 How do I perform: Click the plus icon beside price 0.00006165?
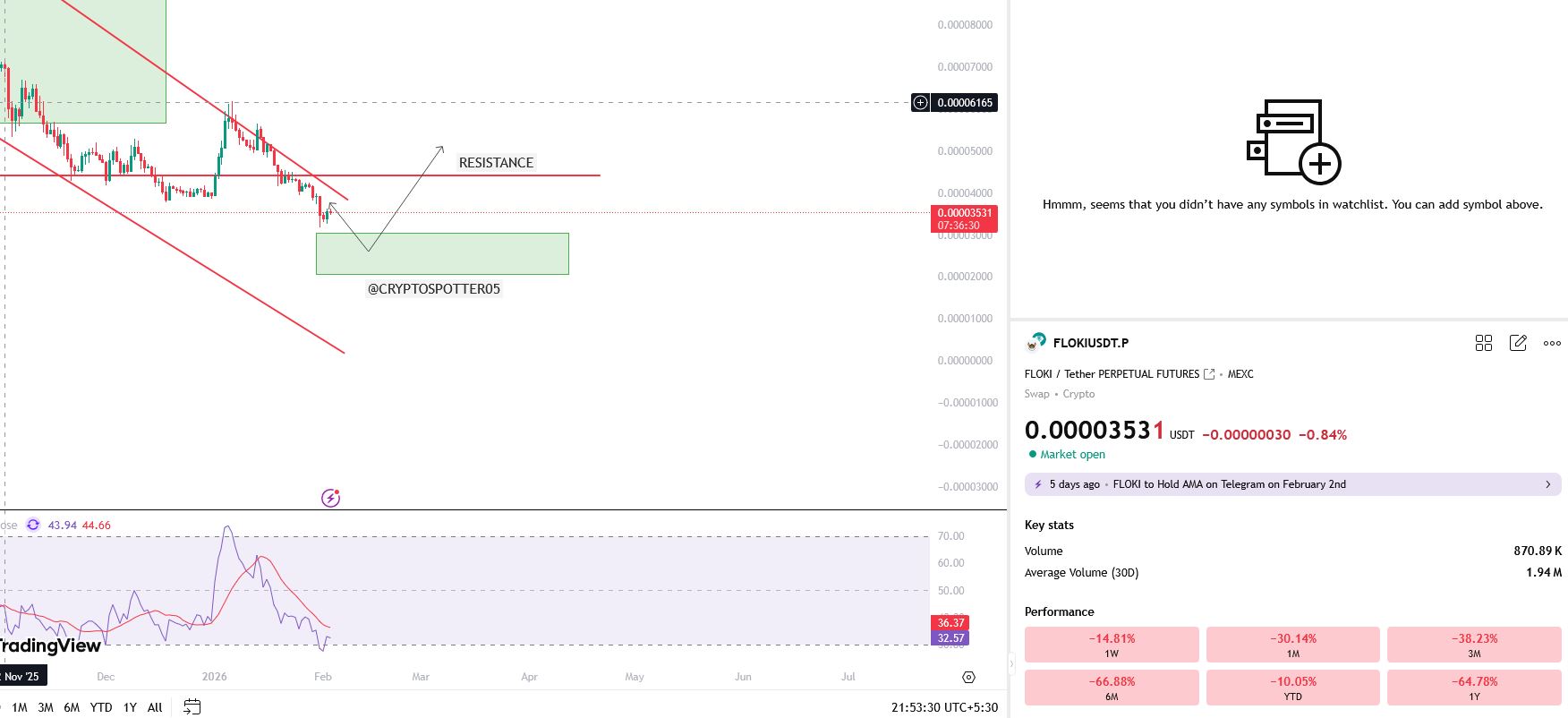(920, 103)
